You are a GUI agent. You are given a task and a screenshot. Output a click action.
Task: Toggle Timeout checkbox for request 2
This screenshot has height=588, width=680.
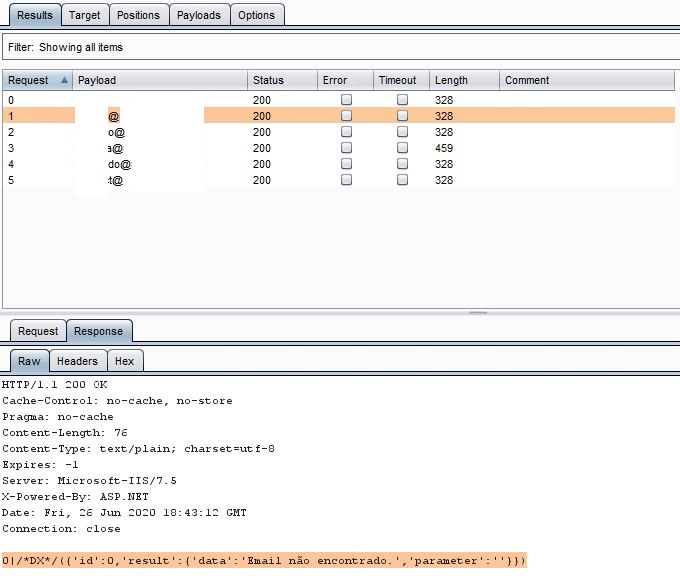402,132
